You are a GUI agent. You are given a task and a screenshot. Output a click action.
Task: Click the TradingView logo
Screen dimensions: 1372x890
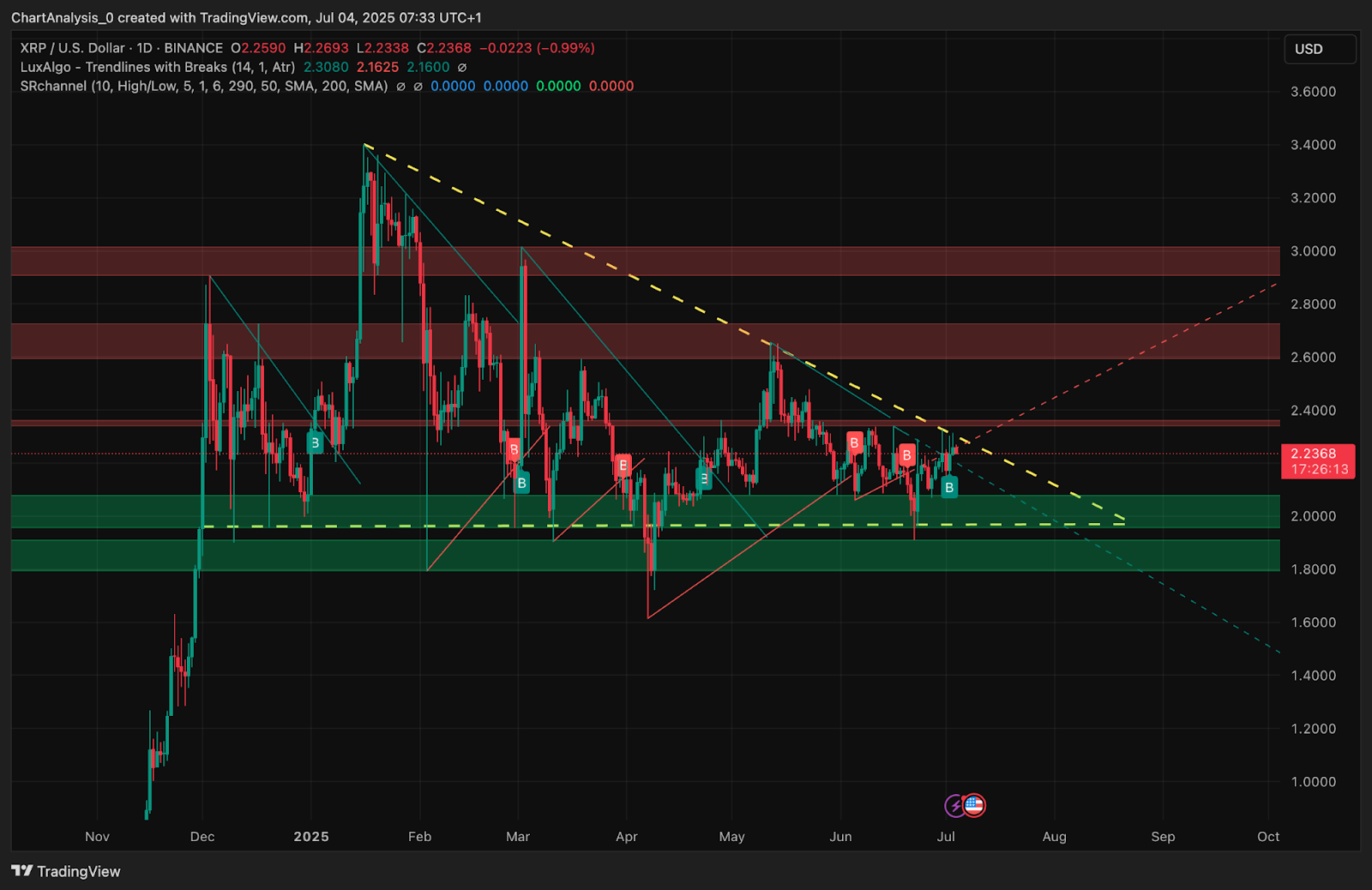coord(66,871)
